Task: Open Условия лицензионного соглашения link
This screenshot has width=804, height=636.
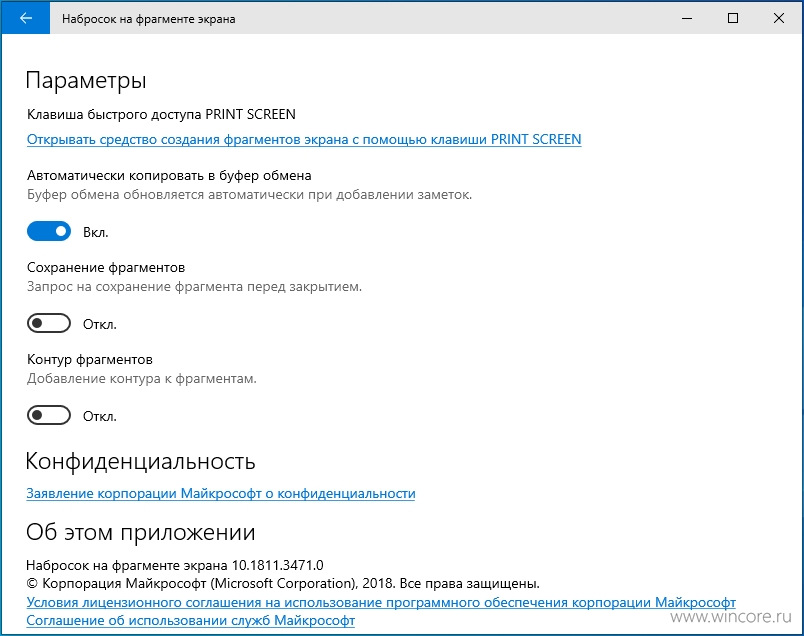Action: click(x=381, y=602)
